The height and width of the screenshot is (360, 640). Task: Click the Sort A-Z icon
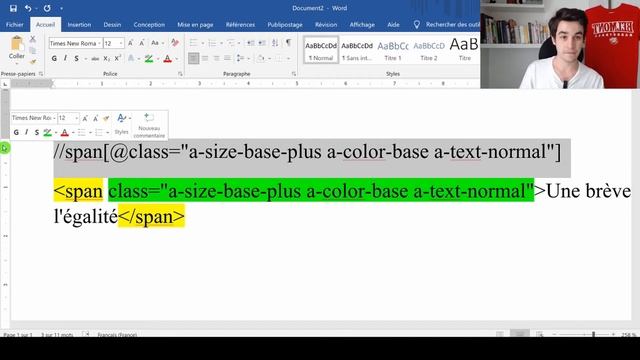[x=276, y=43]
